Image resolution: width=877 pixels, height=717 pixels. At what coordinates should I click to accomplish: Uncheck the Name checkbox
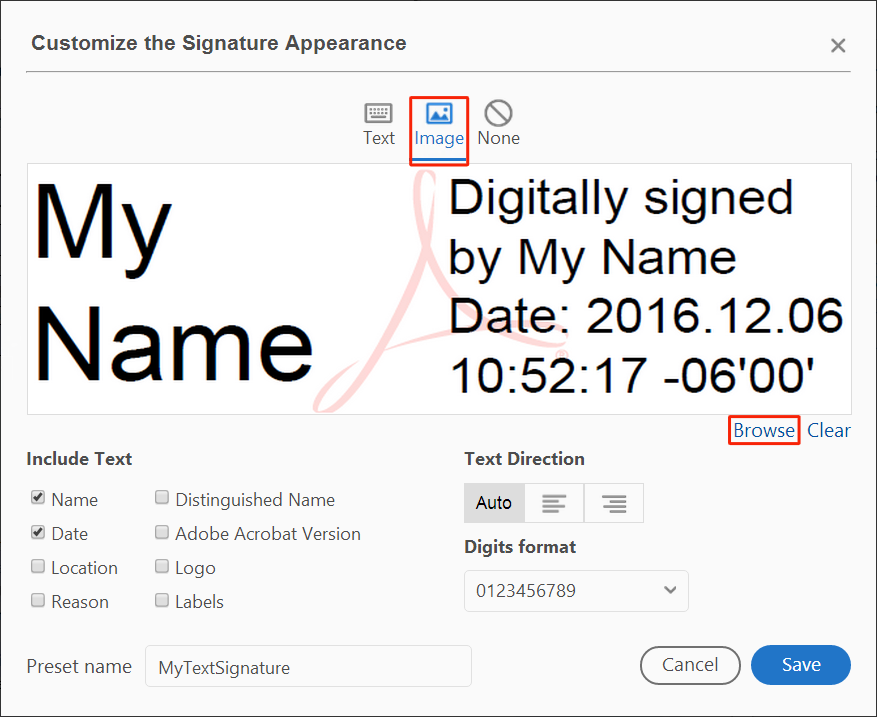tap(38, 498)
